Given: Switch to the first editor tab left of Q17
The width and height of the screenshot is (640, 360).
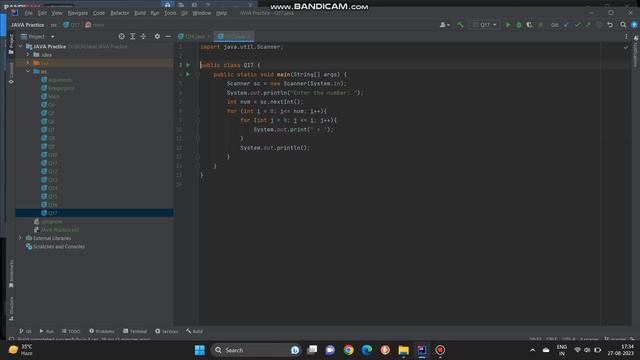Looking at the screenshot, I should (x=194, y=36).
